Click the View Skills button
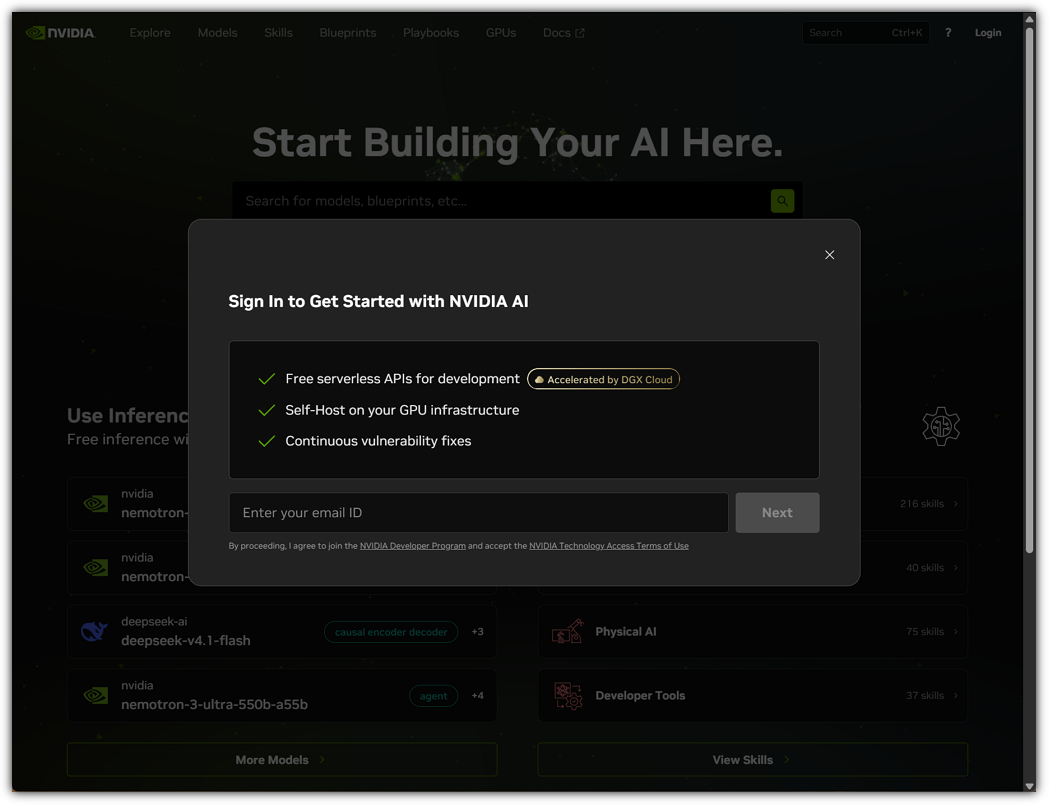 pos(753,759)
